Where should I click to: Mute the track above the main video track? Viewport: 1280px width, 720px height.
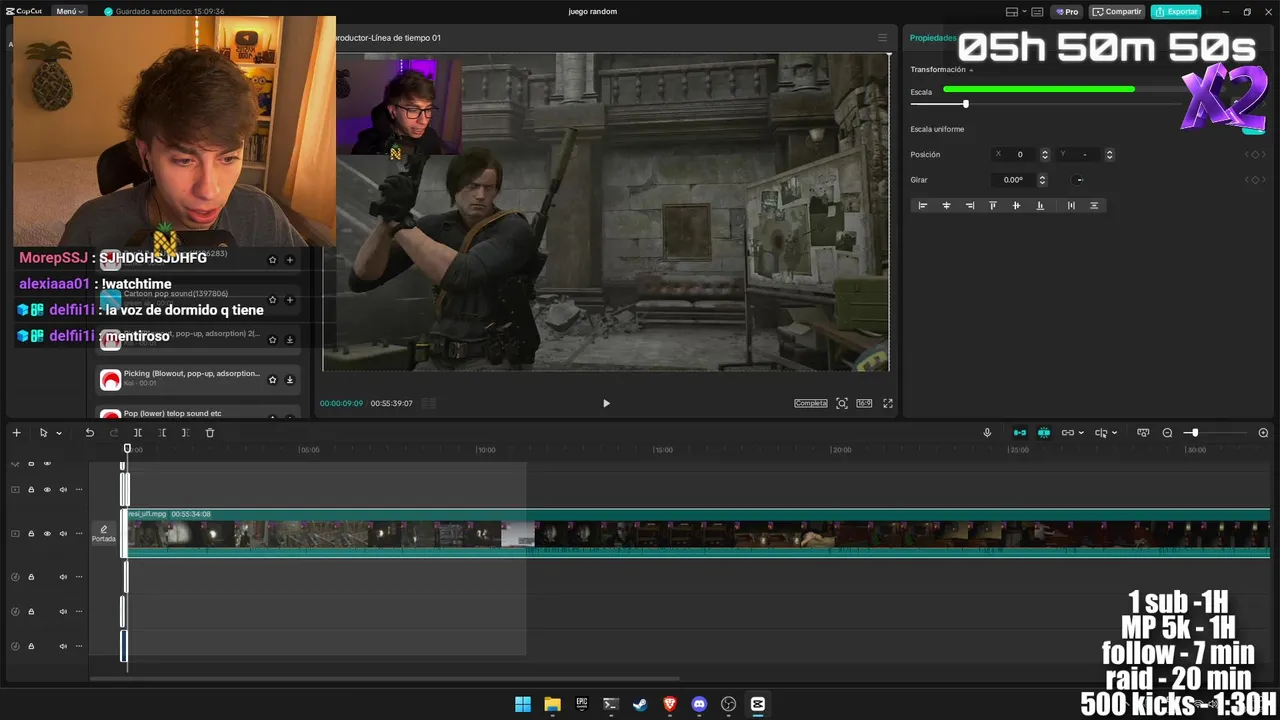(63, 490)
